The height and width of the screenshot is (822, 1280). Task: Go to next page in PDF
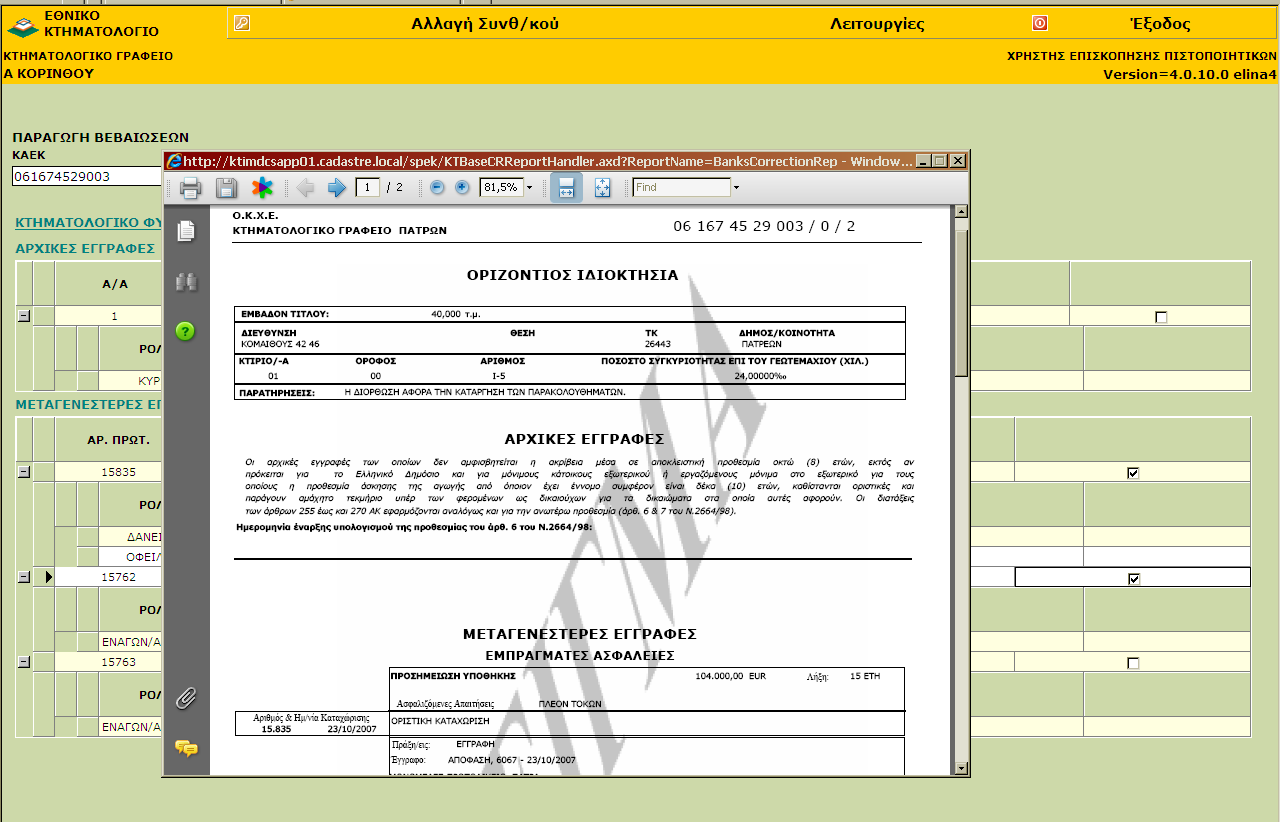pyautogui.click(x=337, y=187)
